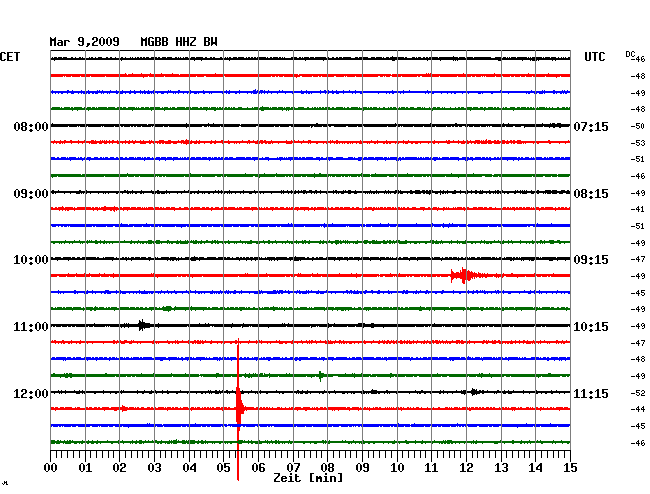
Task: Click the "09" minute axis label
Action: click(362, 468)
